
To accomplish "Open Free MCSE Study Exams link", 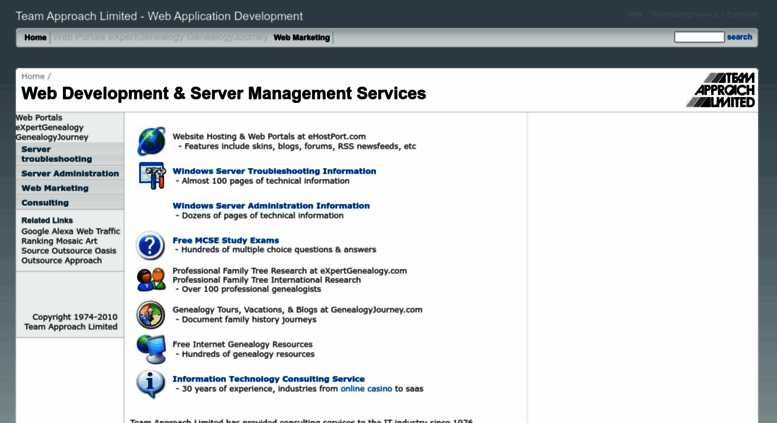I will (225, 240).
